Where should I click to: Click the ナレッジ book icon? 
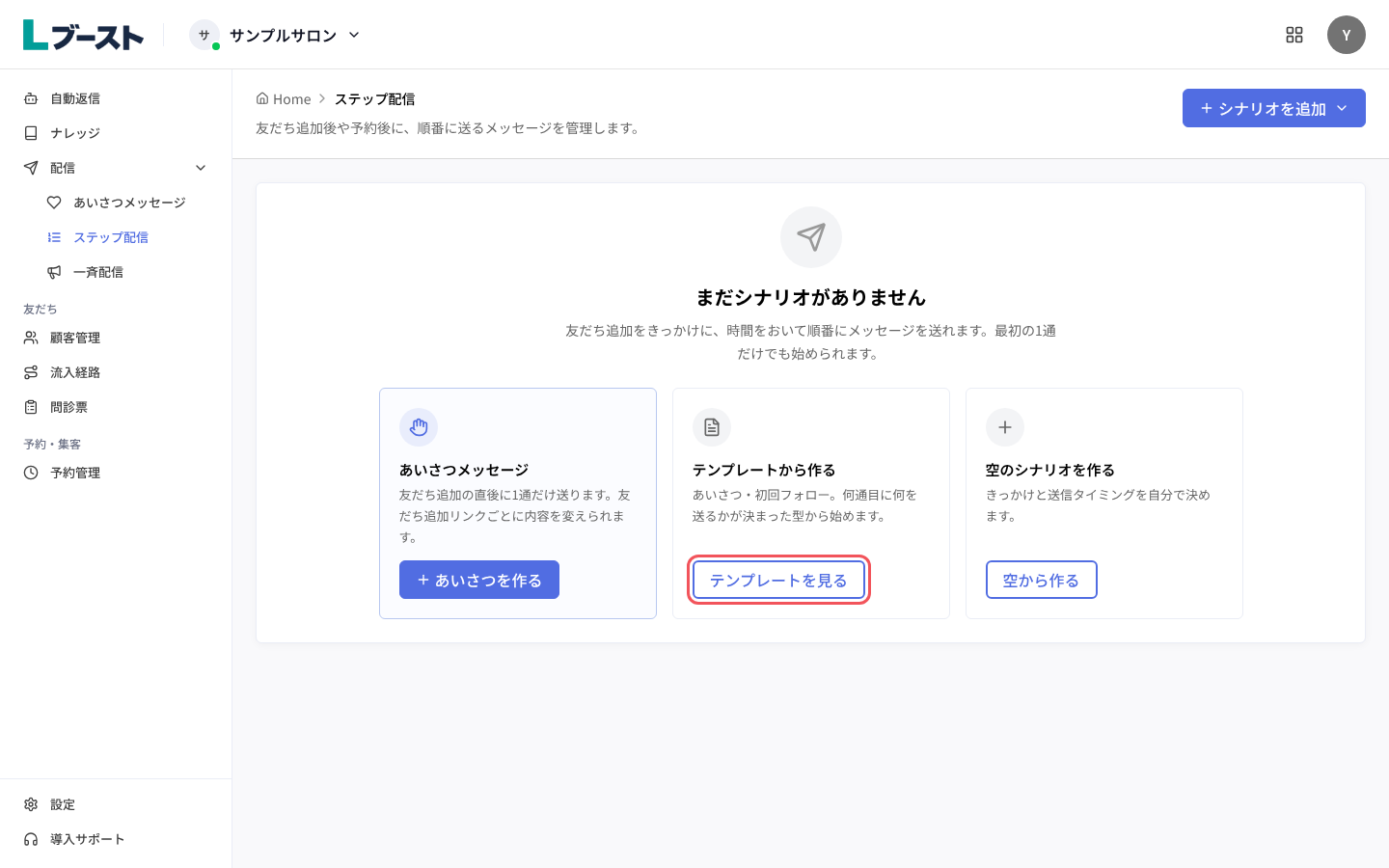pyautogui.click(x=31, y=133)
